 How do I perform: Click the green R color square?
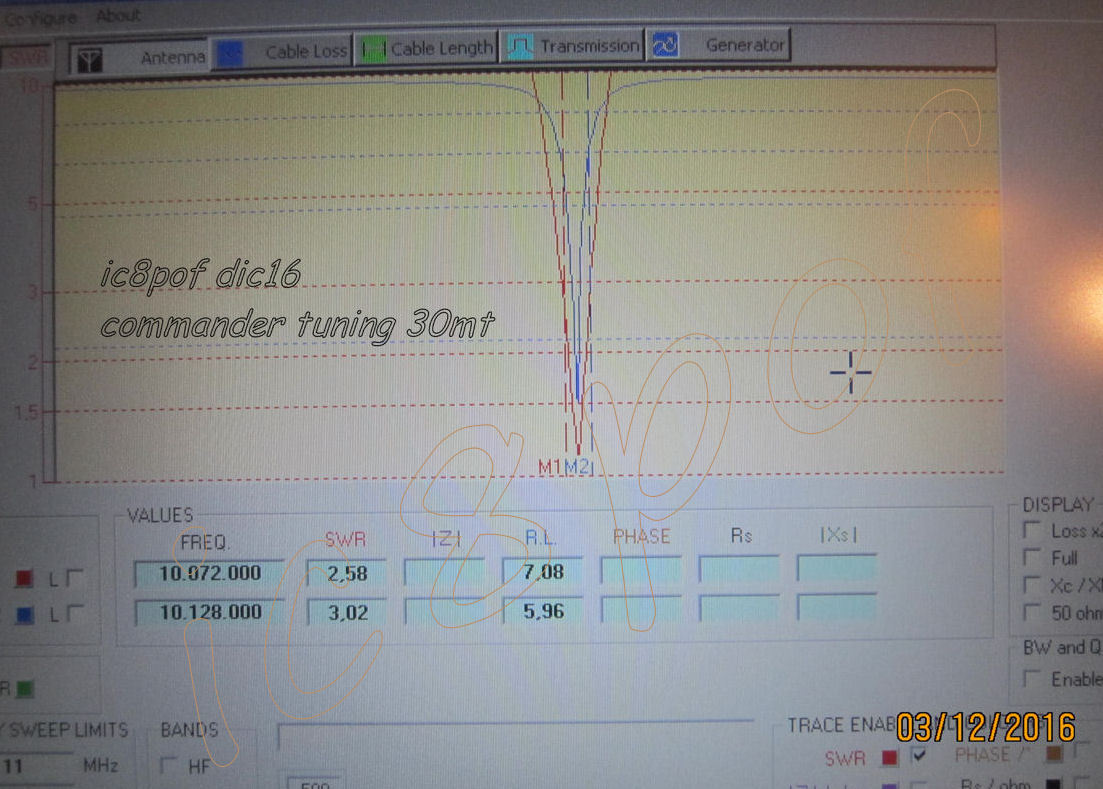coord(25,688)
